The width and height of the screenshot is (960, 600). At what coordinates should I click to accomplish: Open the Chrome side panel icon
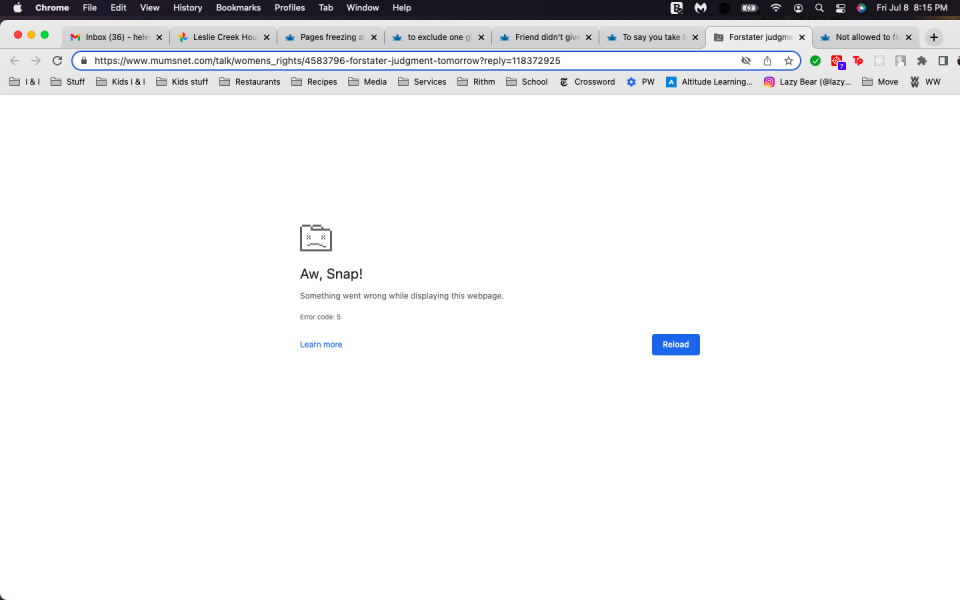coord(942,60)
